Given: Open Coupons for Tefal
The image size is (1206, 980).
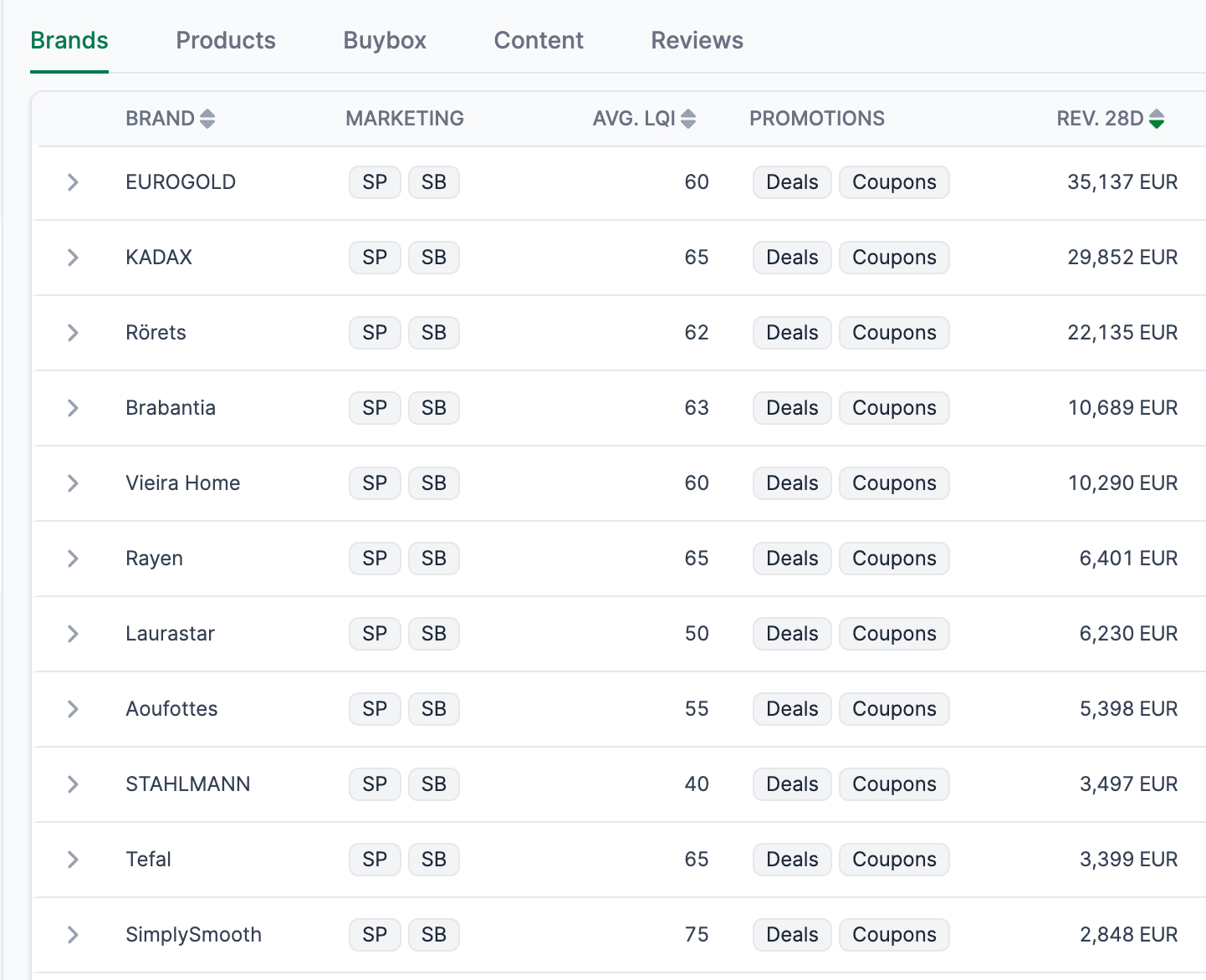Looking at the screenshot, I should tap(893, 859).
